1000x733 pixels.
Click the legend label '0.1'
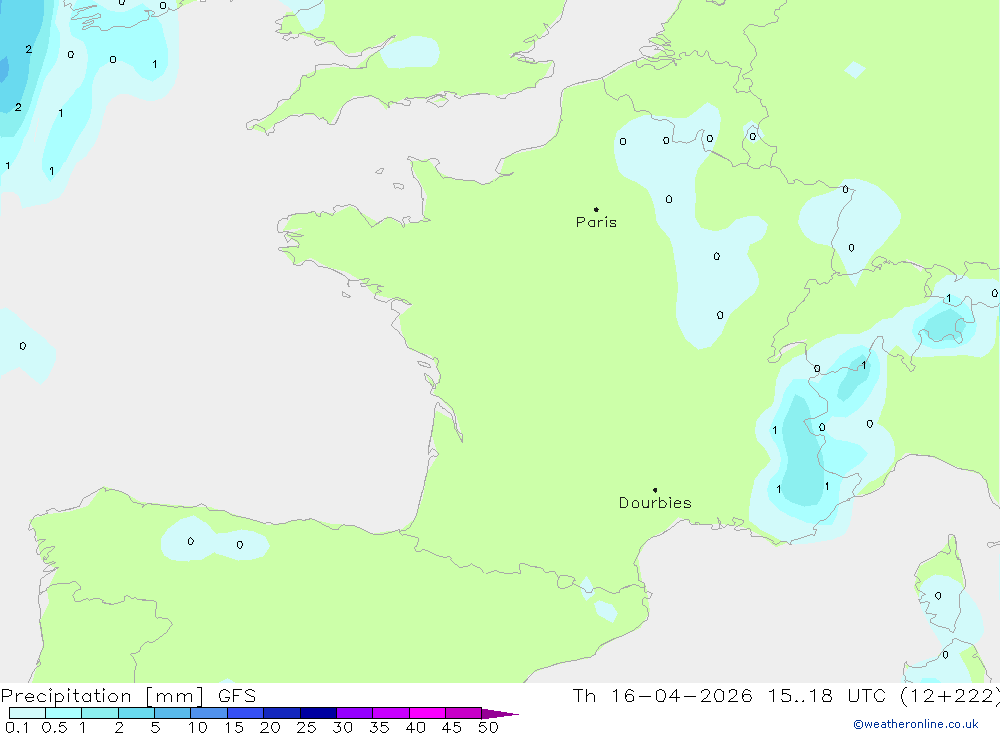[17, 727]
